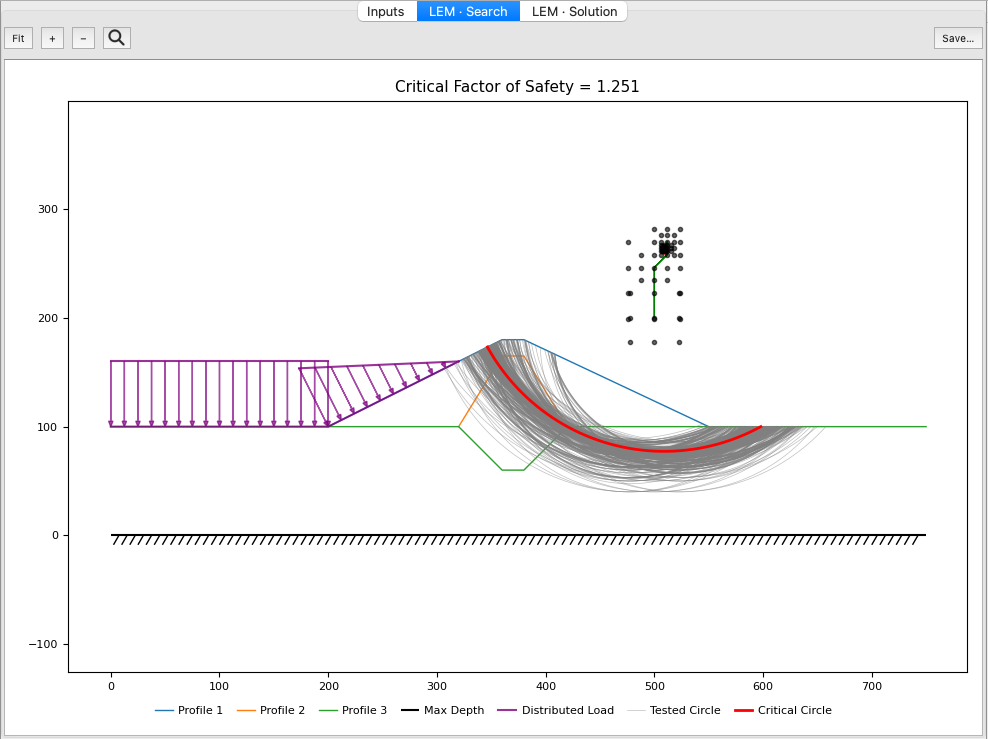Screen dimensions: 988x739
Task: Click the Tested Circle legend entry
Action: 674,710
